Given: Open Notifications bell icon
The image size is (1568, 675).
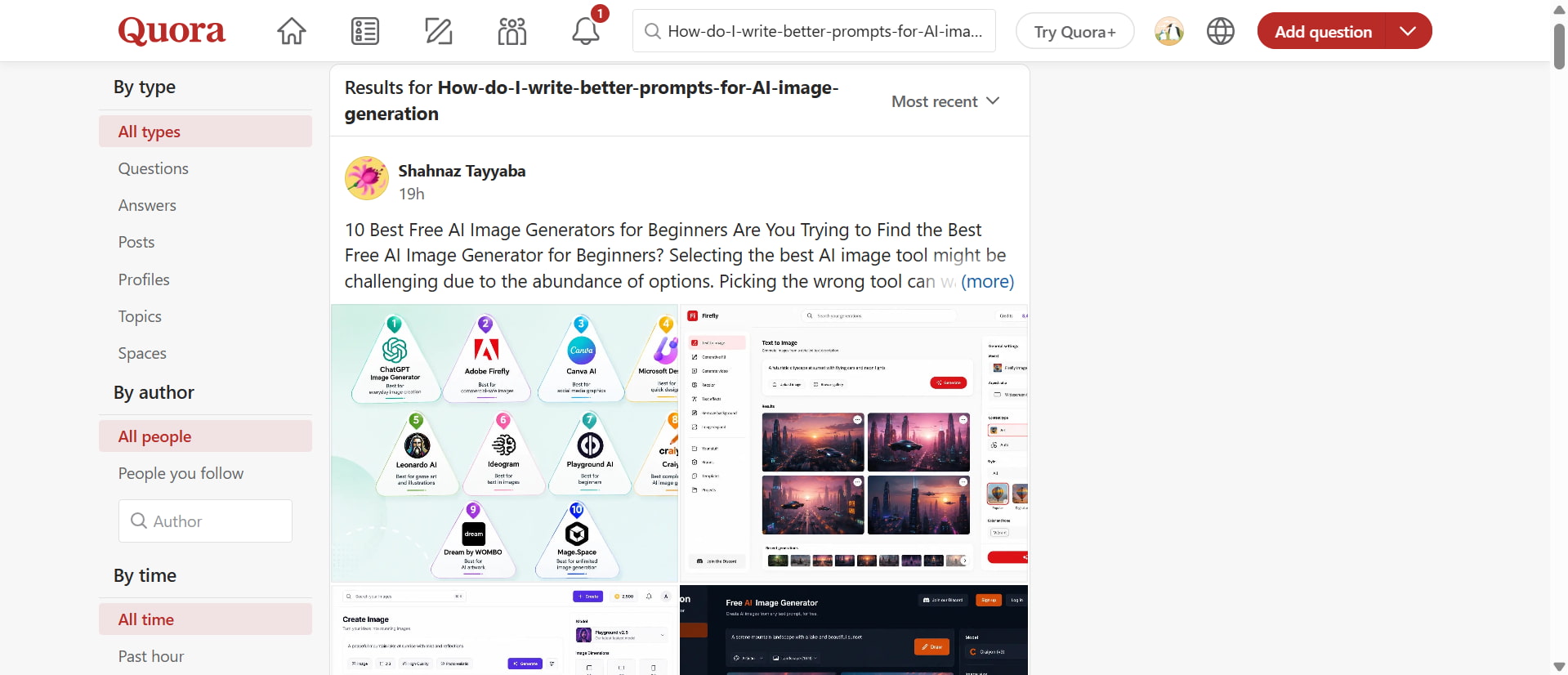Looking at the screenshot, I should tap(586, 31).
